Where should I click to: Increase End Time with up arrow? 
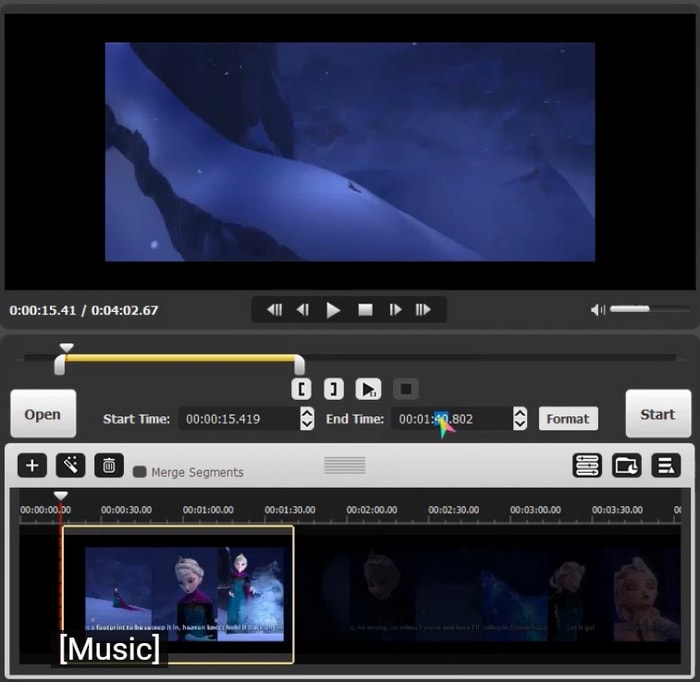point(520,413)
